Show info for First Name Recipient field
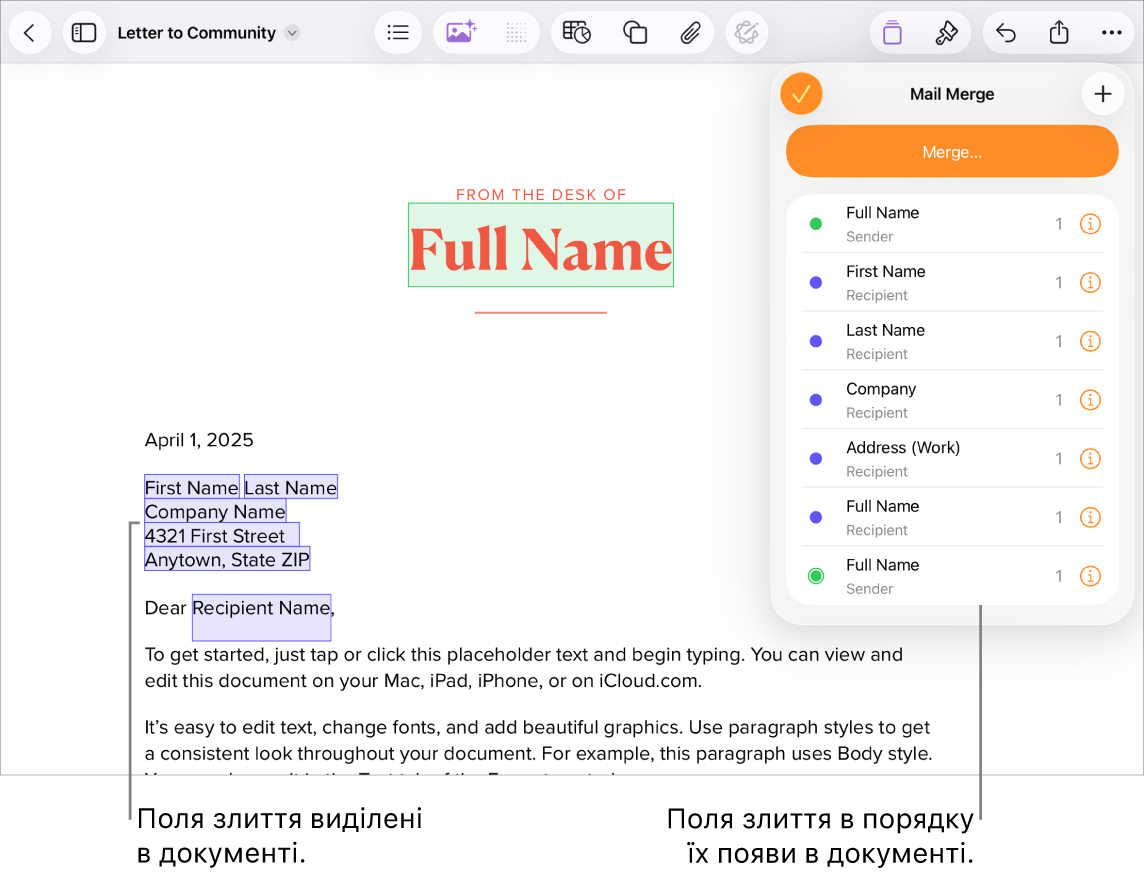1144x880 pixels. click(1090, 282)
